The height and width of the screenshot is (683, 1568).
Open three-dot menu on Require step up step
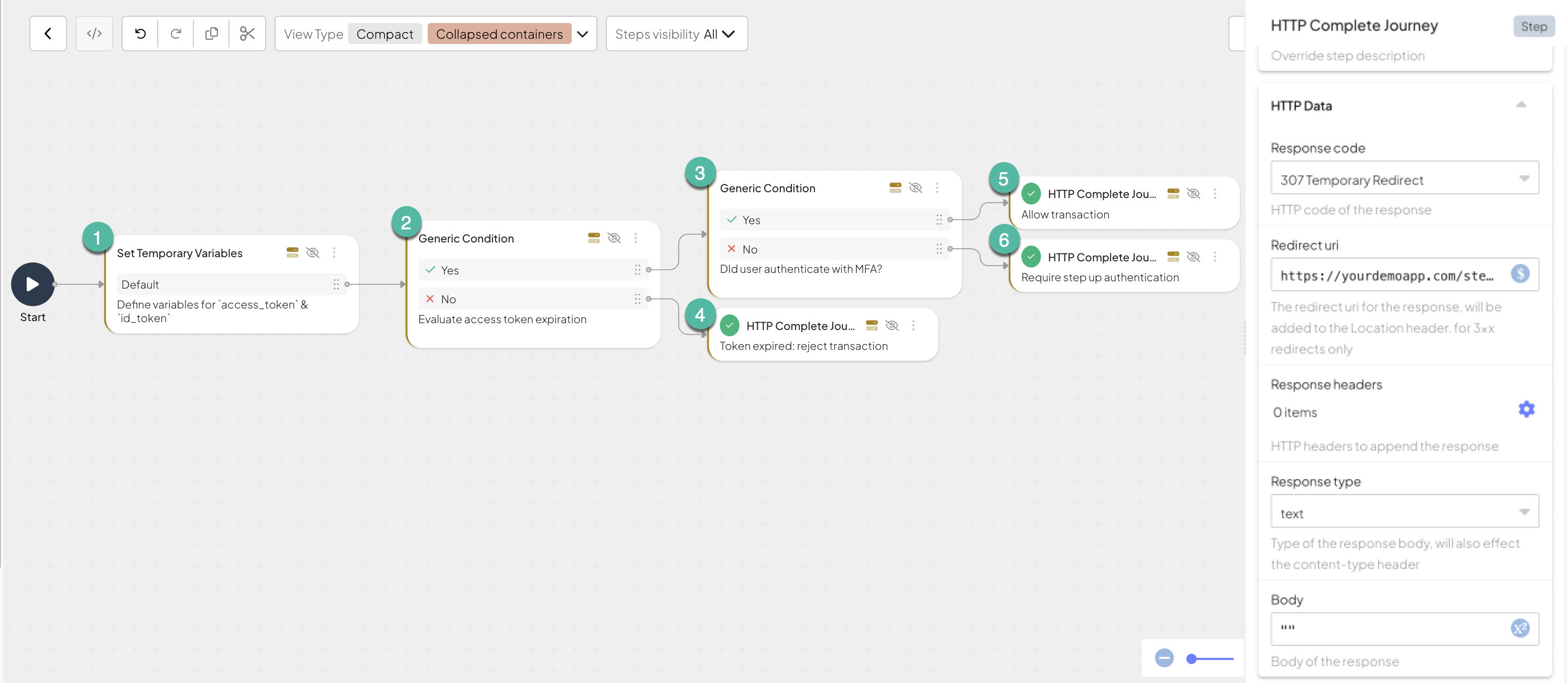tap(1215, 257)
